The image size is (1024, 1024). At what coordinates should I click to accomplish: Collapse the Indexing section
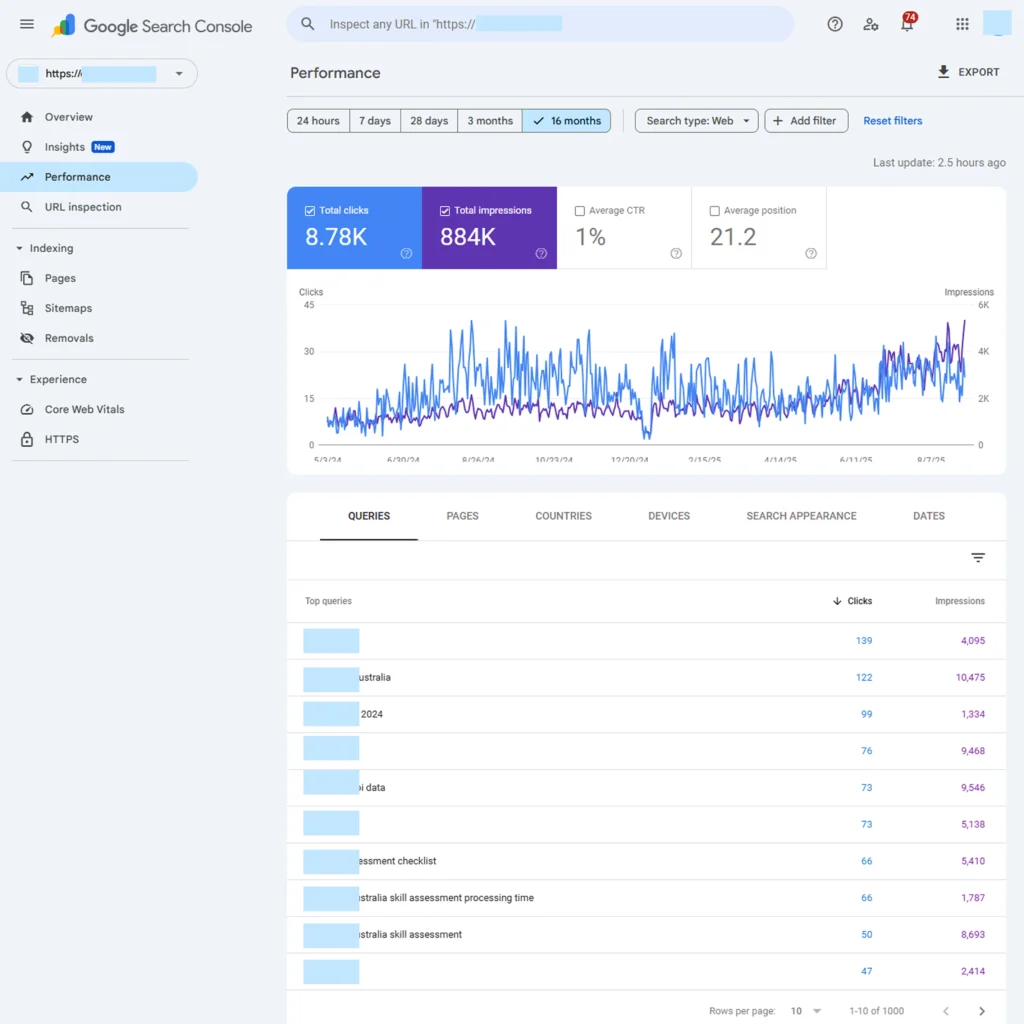[x=20, y=248]
